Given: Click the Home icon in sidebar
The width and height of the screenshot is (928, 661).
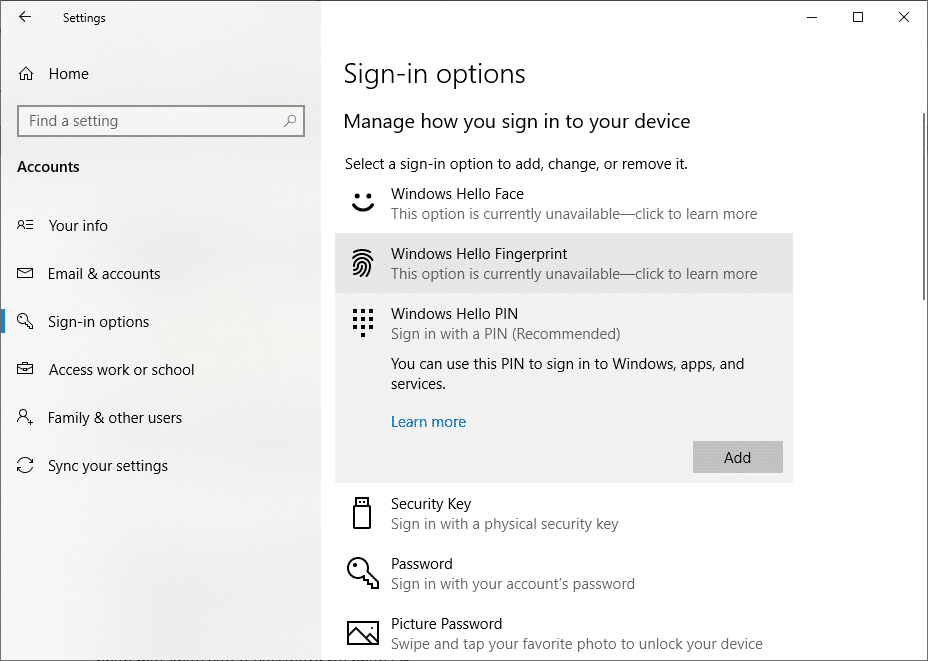Looking at the screenshot, I should 26,74.
